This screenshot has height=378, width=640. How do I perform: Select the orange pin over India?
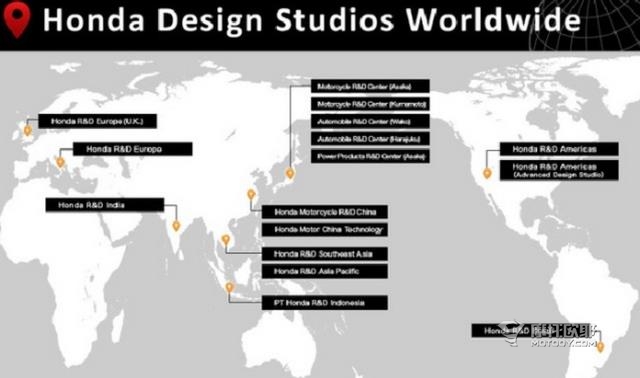click(x=176, y=225)
